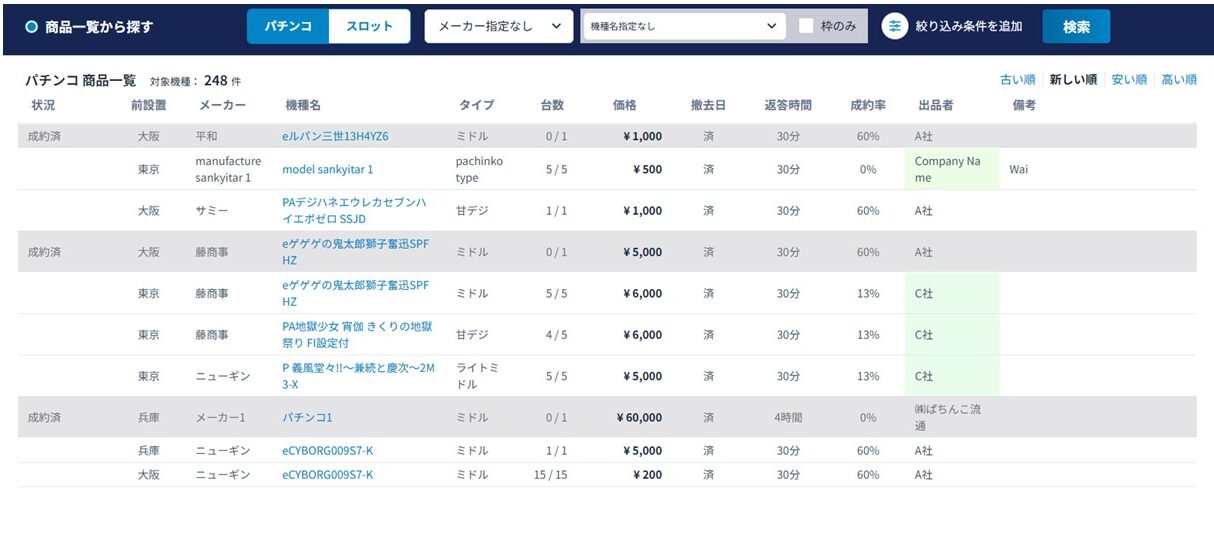The height and width of the screenshot is (538, 1214).
Task: Click 絞り込み条件を追加 text
Action: click(968, 27)
